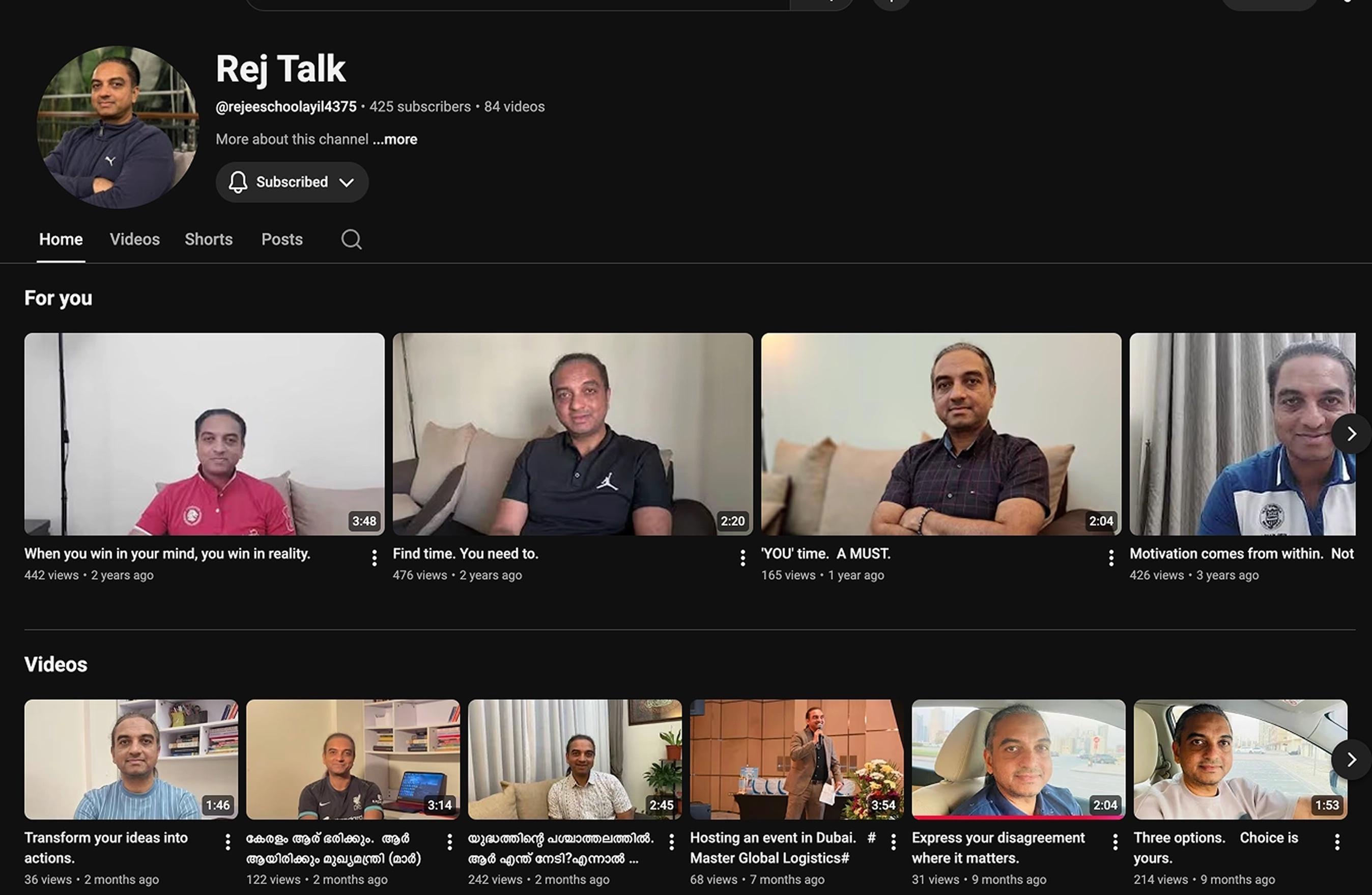The height and width of the screenshot is (895, 1372).
Task: Click the 'Videos' shelf section heading
Action: (x=56, y=664)
